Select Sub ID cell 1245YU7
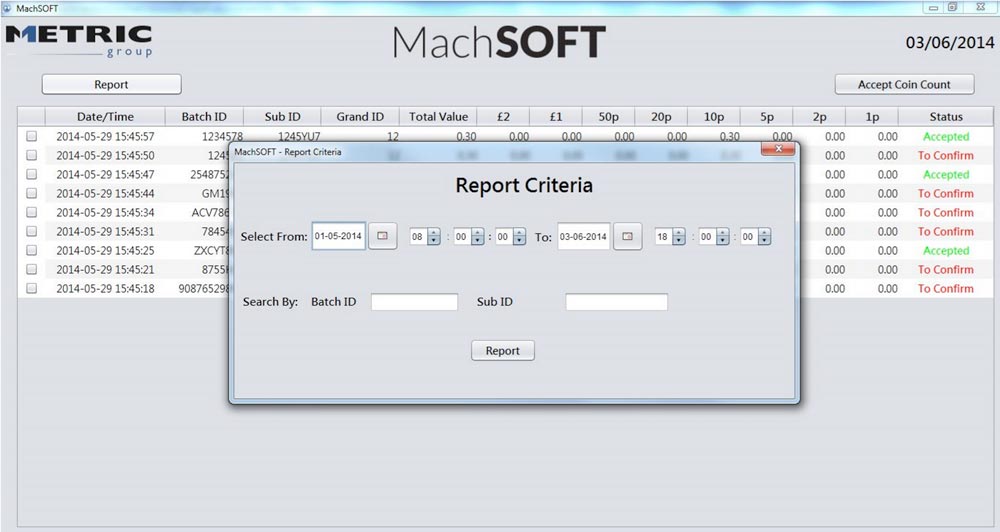This screenshot has width=1000, height=532. tap(299, 137)
